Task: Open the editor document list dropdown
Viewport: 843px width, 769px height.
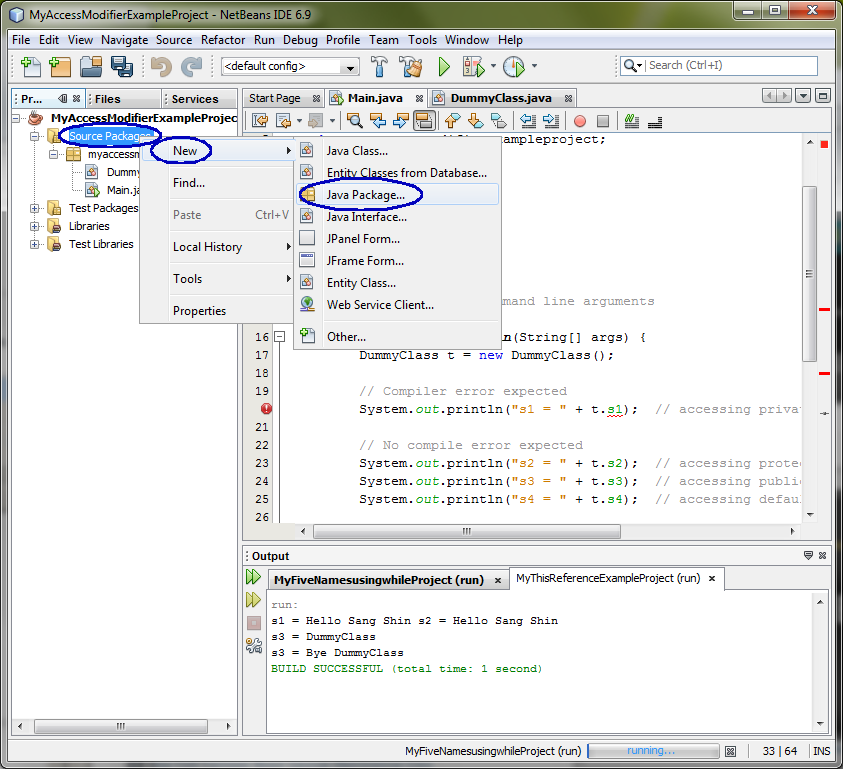Action: tap(803, 96)
